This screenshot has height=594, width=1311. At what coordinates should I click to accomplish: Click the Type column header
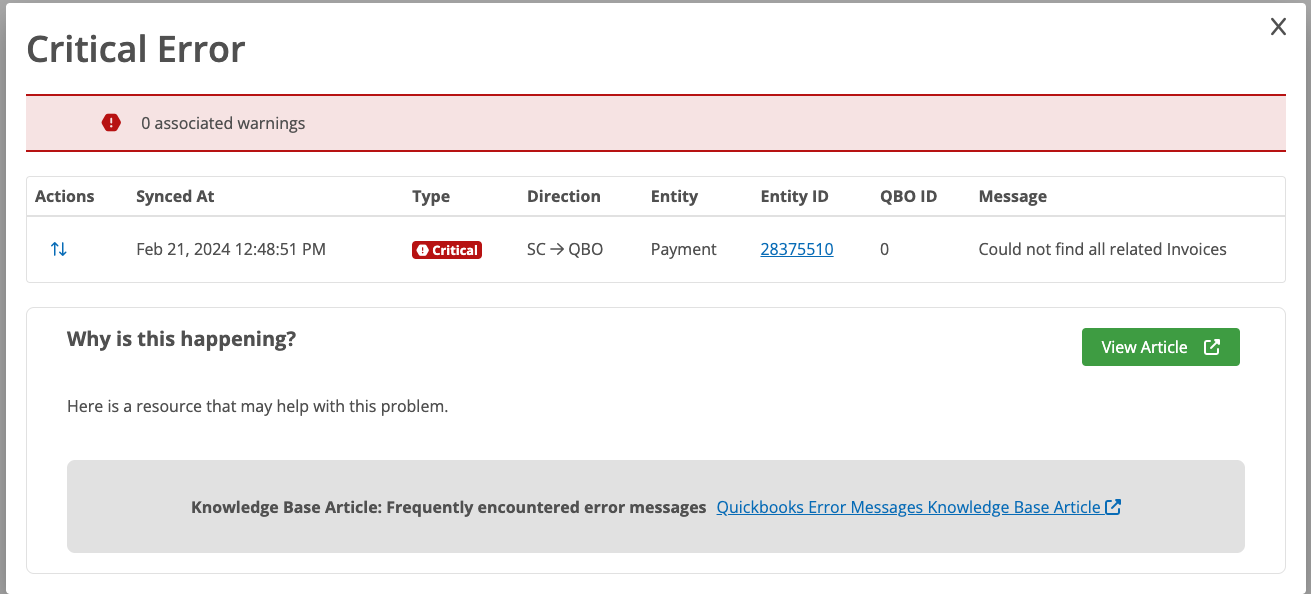(x=431, y=196)
